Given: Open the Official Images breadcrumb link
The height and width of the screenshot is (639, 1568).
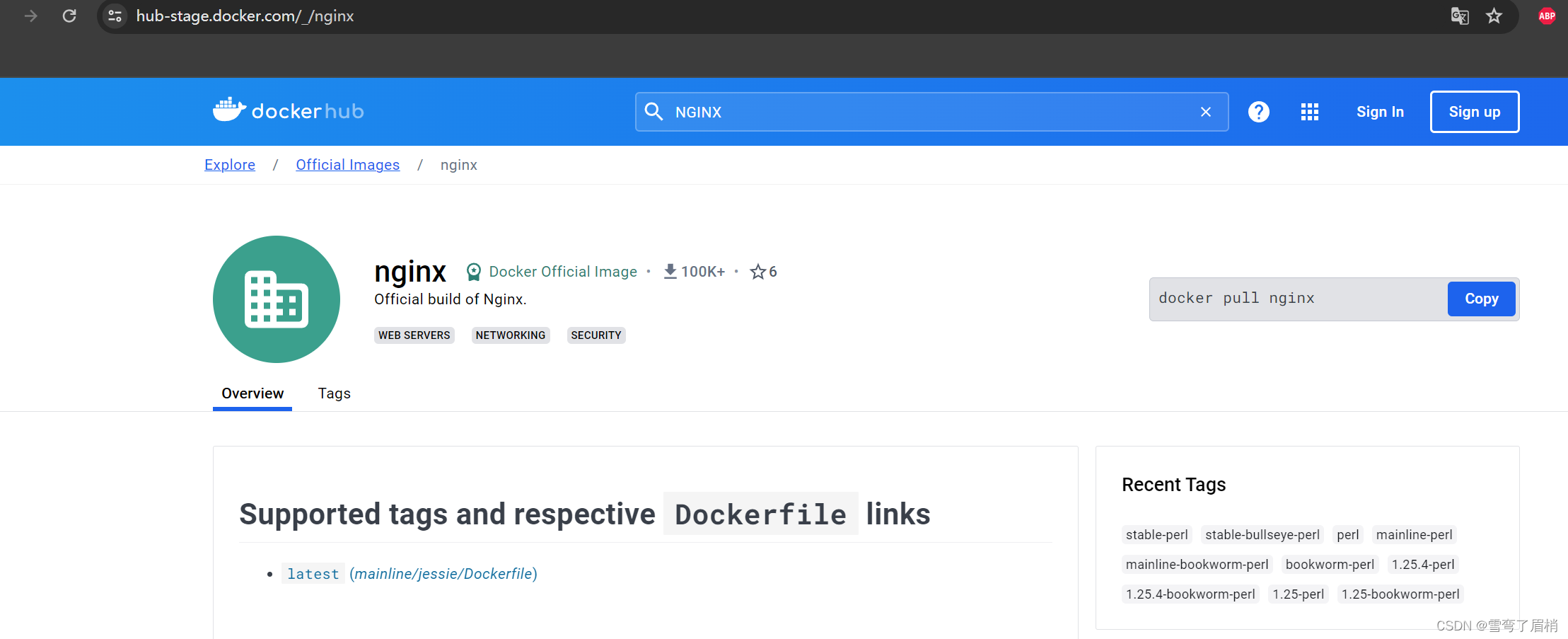Looking at the screenshot, I should coord(347,165).
